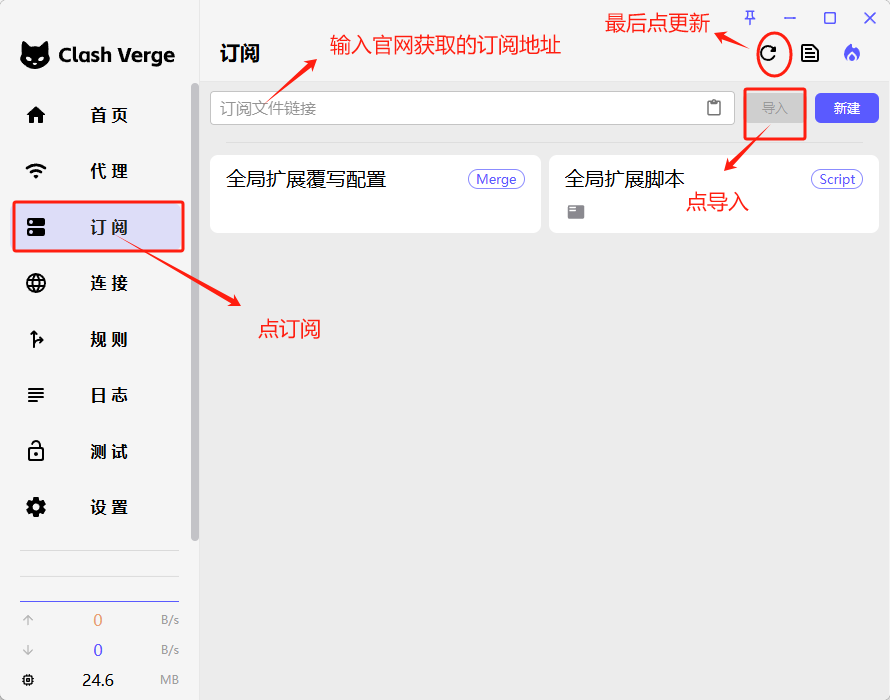Click the 新建 new profile button

tap(846, 108)
